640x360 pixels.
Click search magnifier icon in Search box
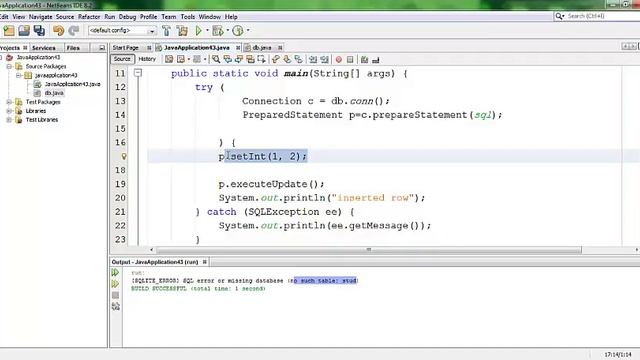click(559, 16)
